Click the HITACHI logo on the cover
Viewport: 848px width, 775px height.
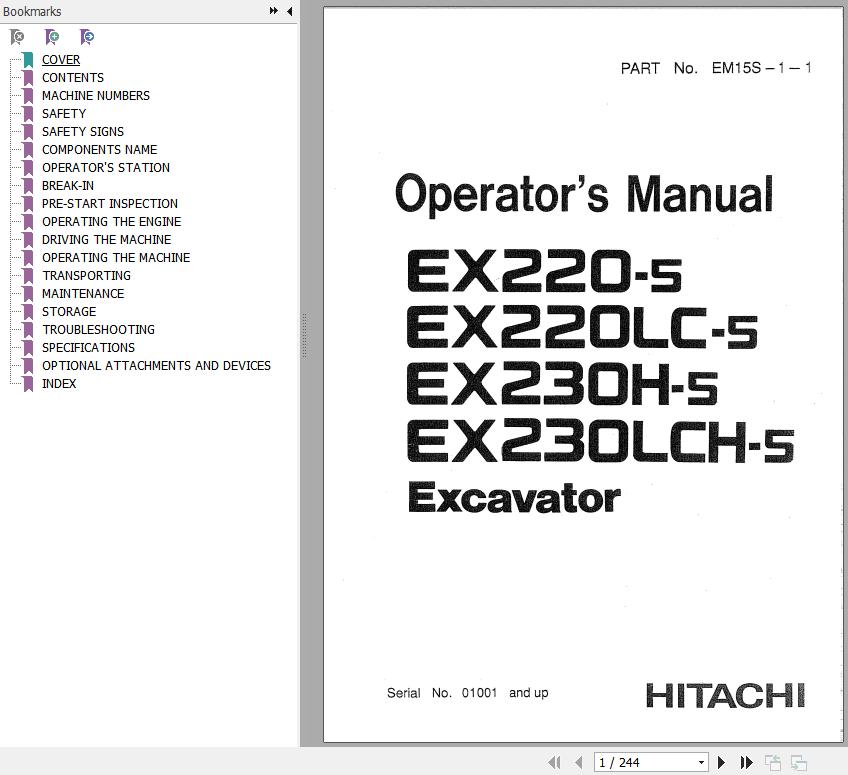point(726,695)
